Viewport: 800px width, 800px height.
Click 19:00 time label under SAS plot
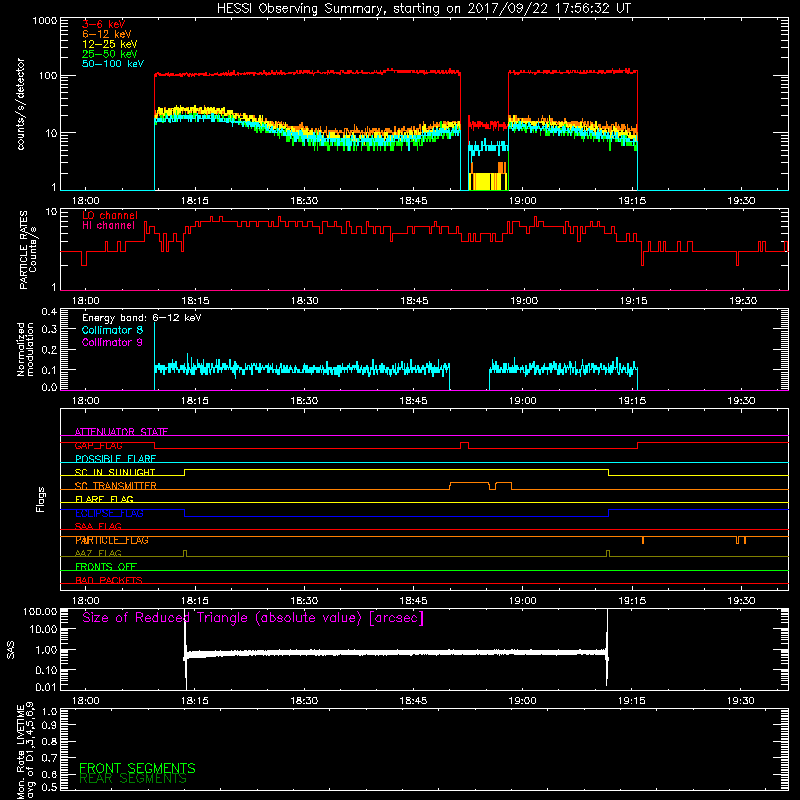pyautogui.click(x=522, y=701)
